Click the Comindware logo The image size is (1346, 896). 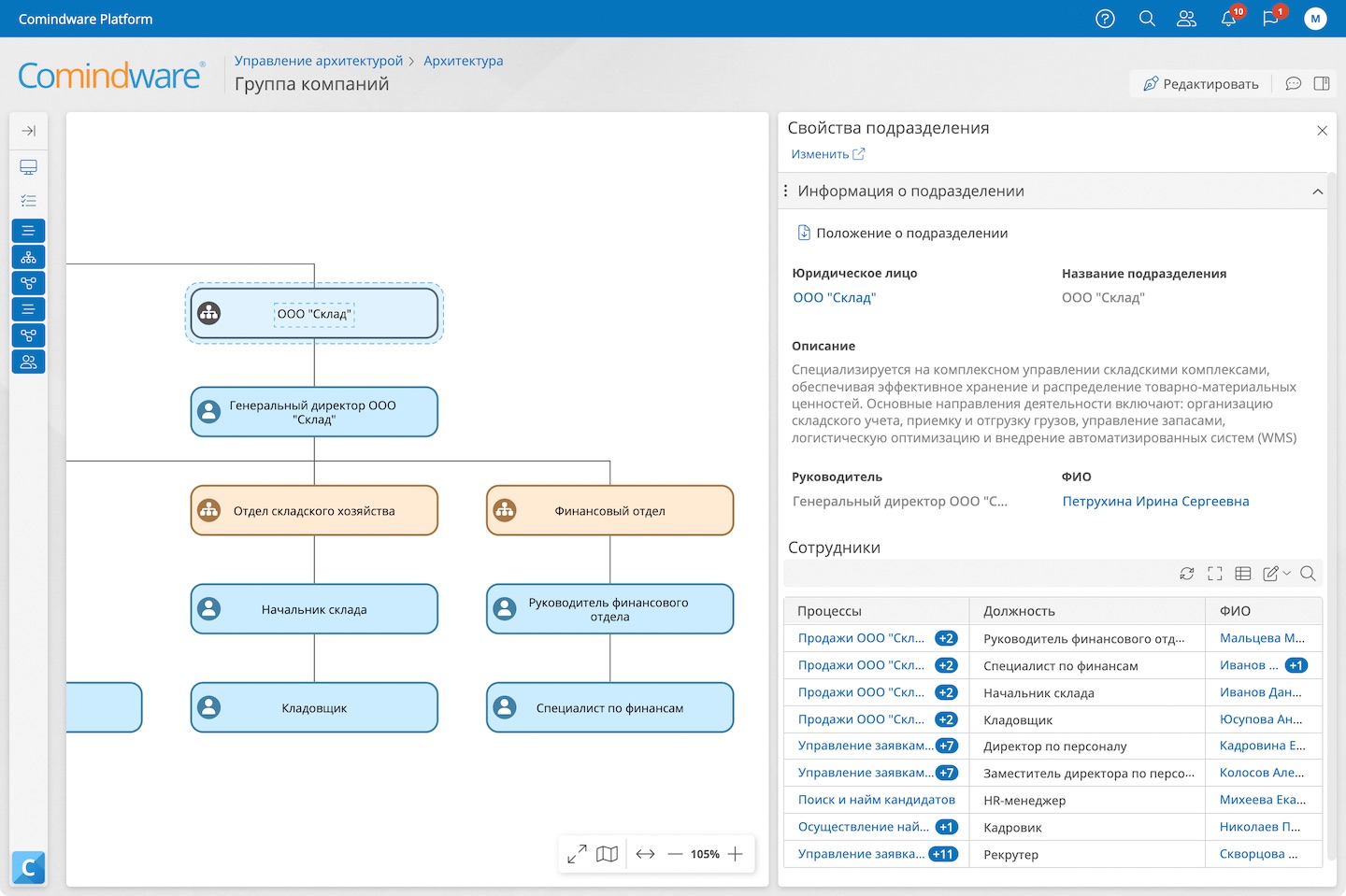(x=110, y=76)
